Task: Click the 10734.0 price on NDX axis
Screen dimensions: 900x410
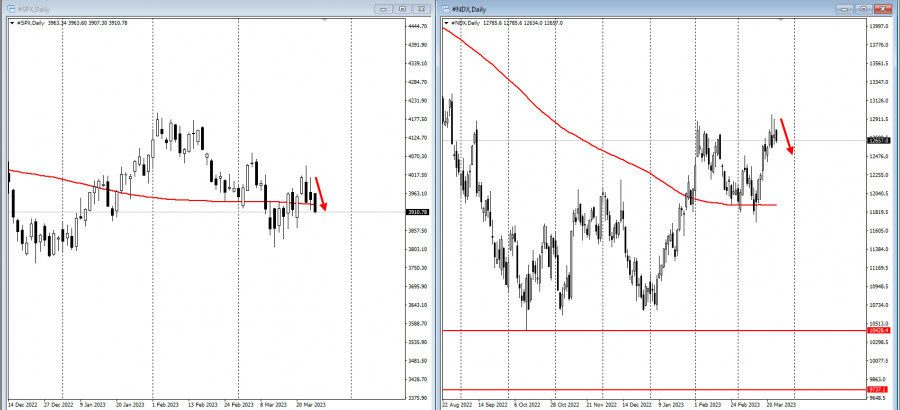Action: [880, 305]
